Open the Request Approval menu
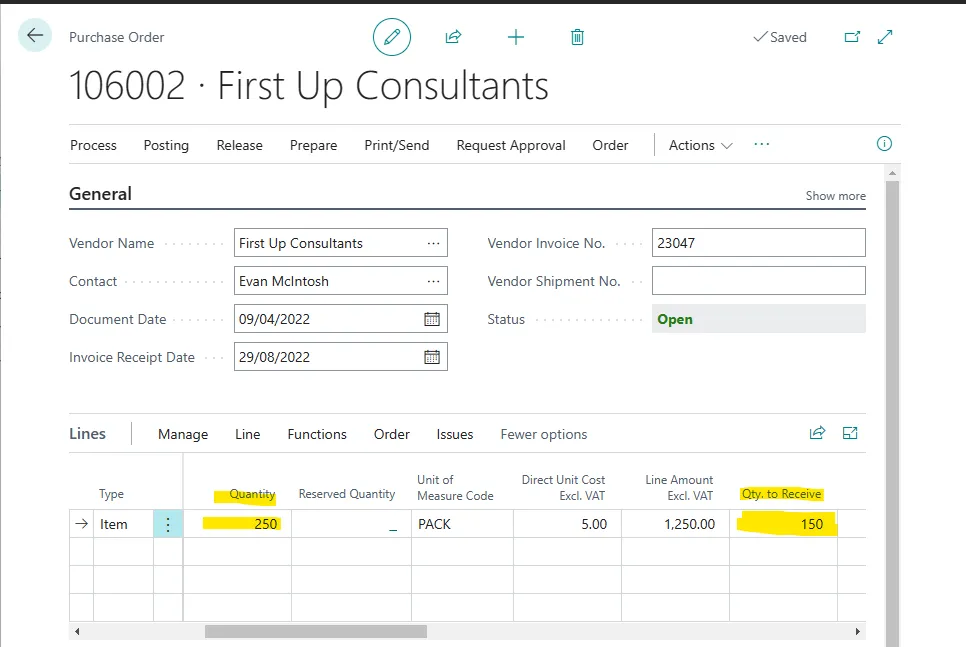The height and width of the screenshot is (647, 966). point(511,145)
